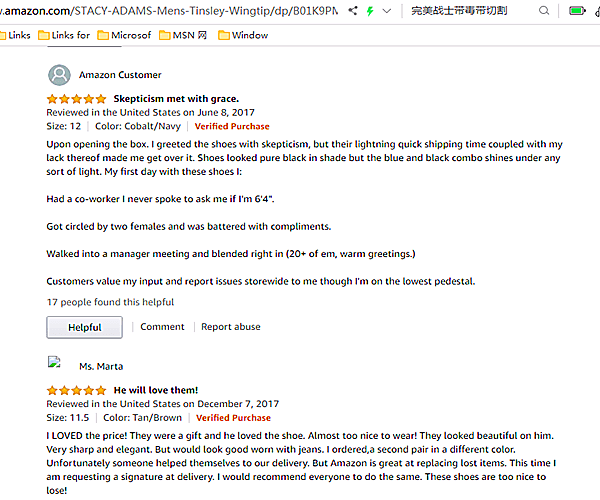Click the Report abuse link

[231, 327]
